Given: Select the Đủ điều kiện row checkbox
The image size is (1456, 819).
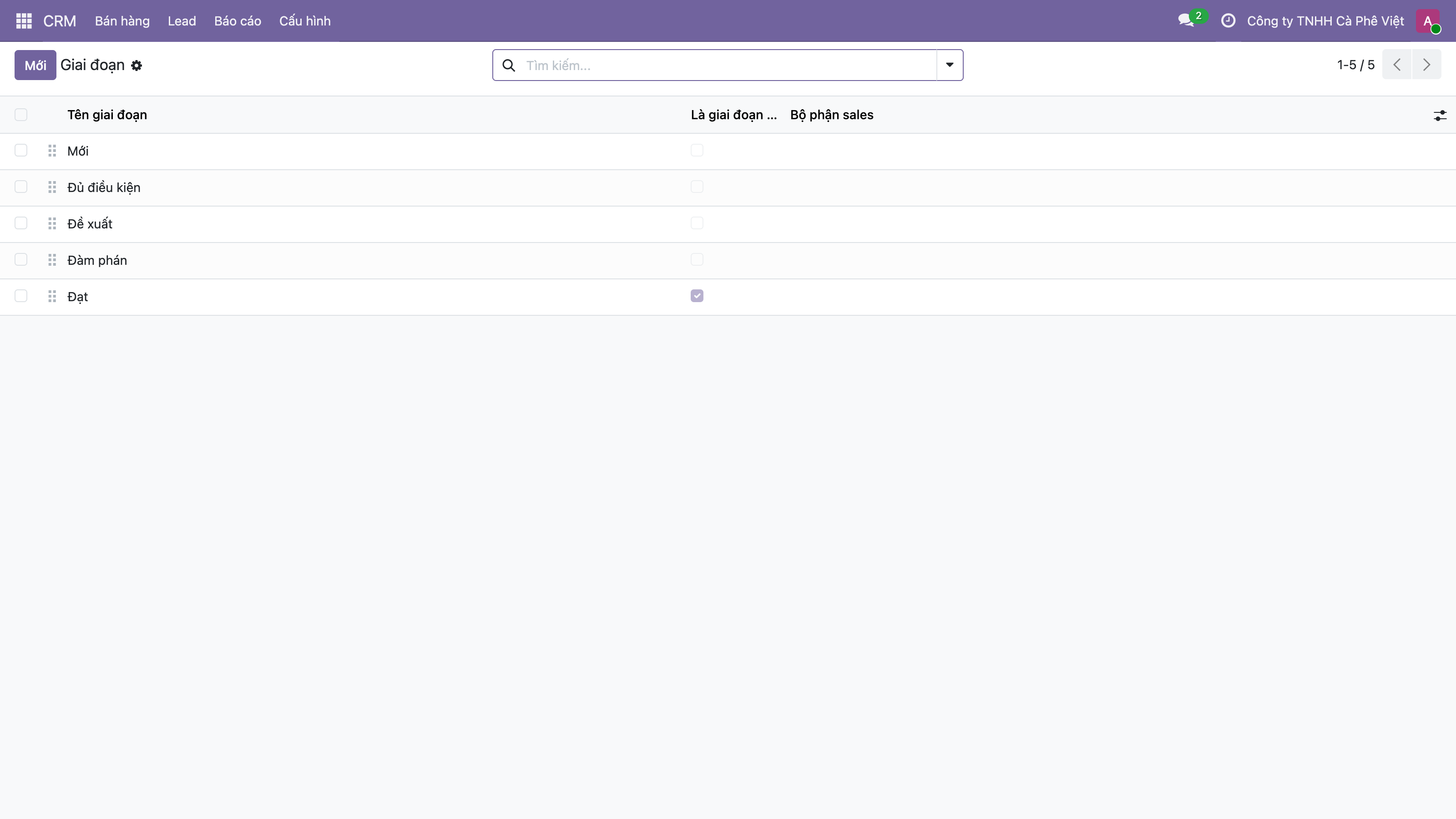Looking at the screenshot, I should (21, 187).
